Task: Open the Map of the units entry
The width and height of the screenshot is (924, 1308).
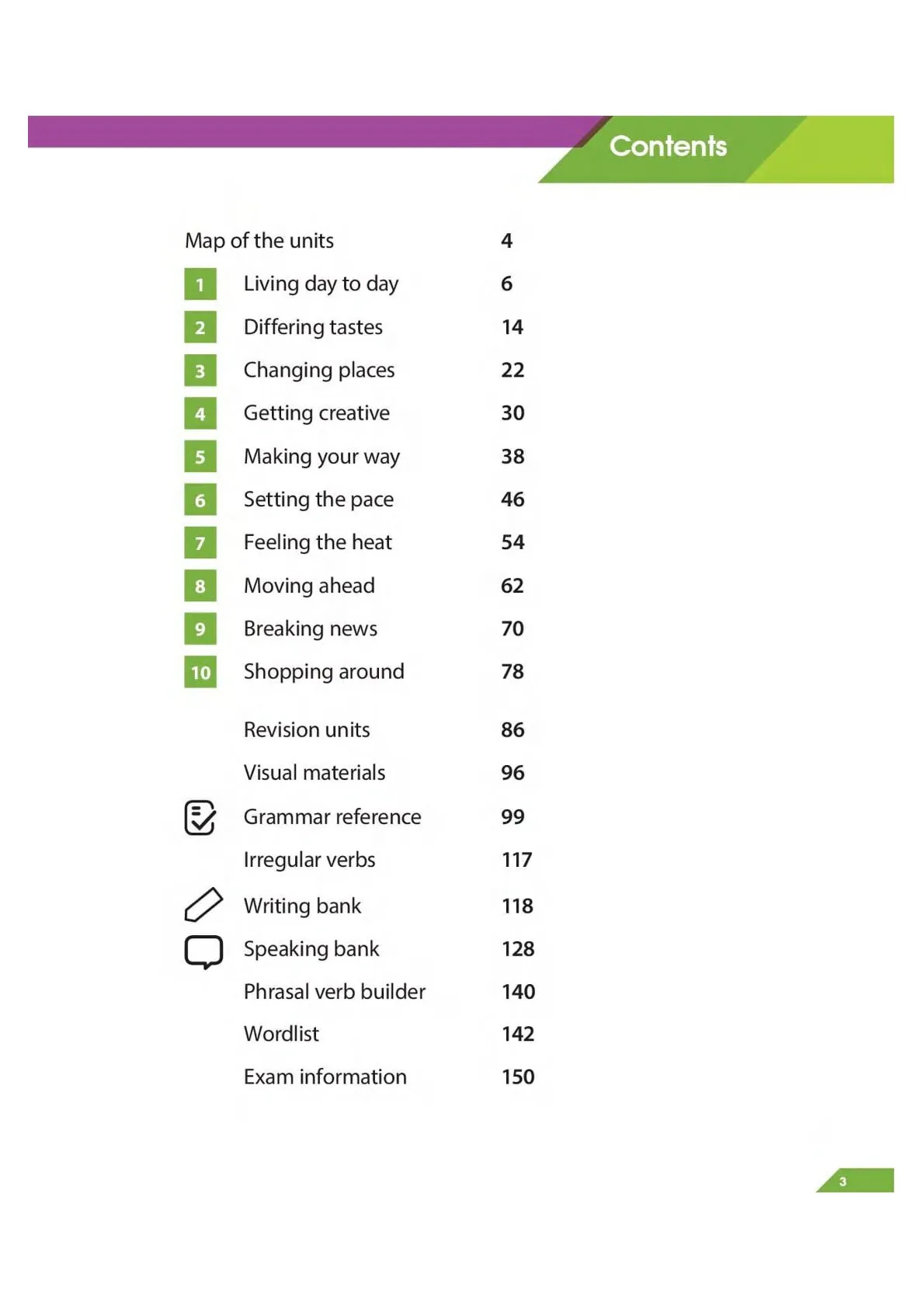Action: tap(259, 241)
